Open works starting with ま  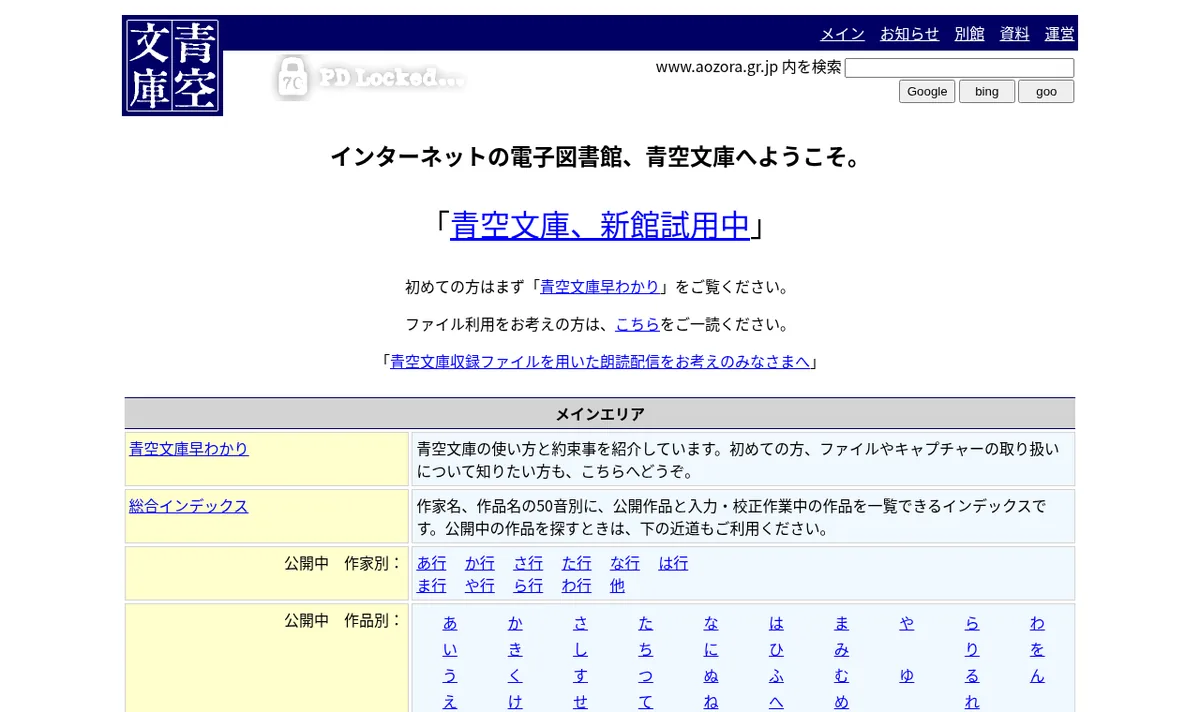841,623
